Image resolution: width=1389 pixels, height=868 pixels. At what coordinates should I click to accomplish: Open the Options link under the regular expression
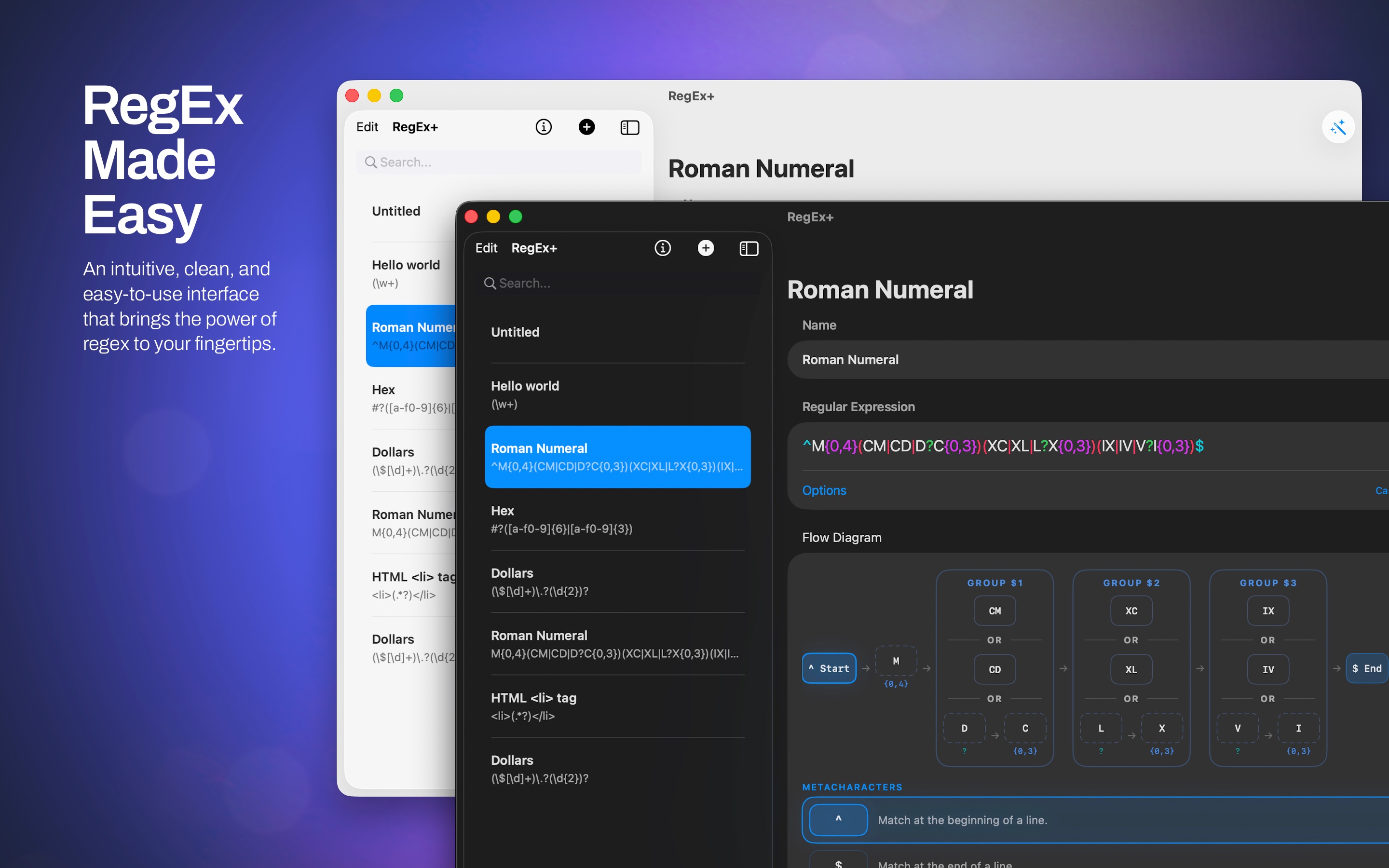click(824, 490)
